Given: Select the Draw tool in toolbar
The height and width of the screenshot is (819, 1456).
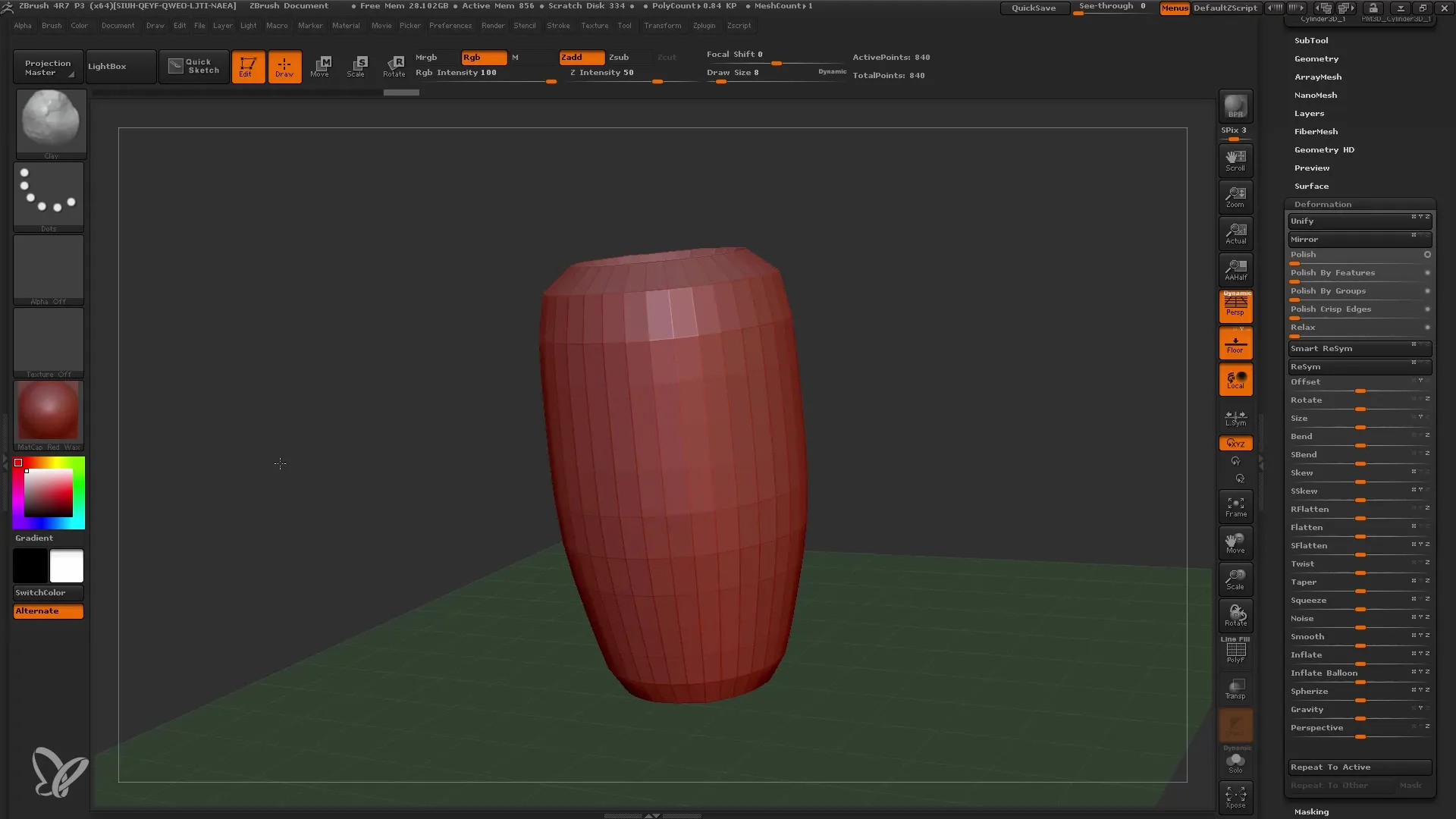Looking at the screenshot, I should coord(283,66).
